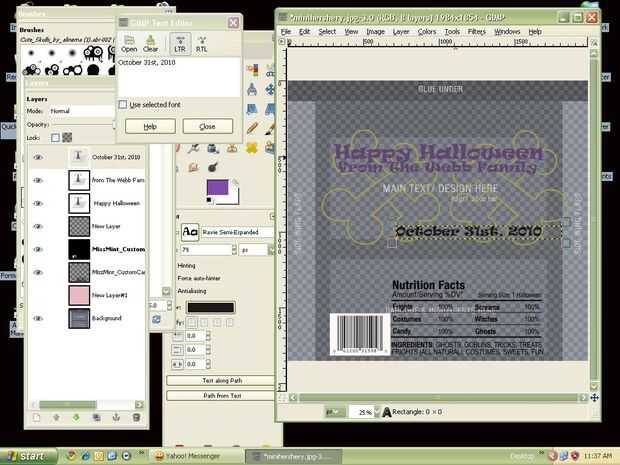Viewport: 620px width, 465px height.
Task: Click the Close button in Text Editor
Action: click(208, 127)
